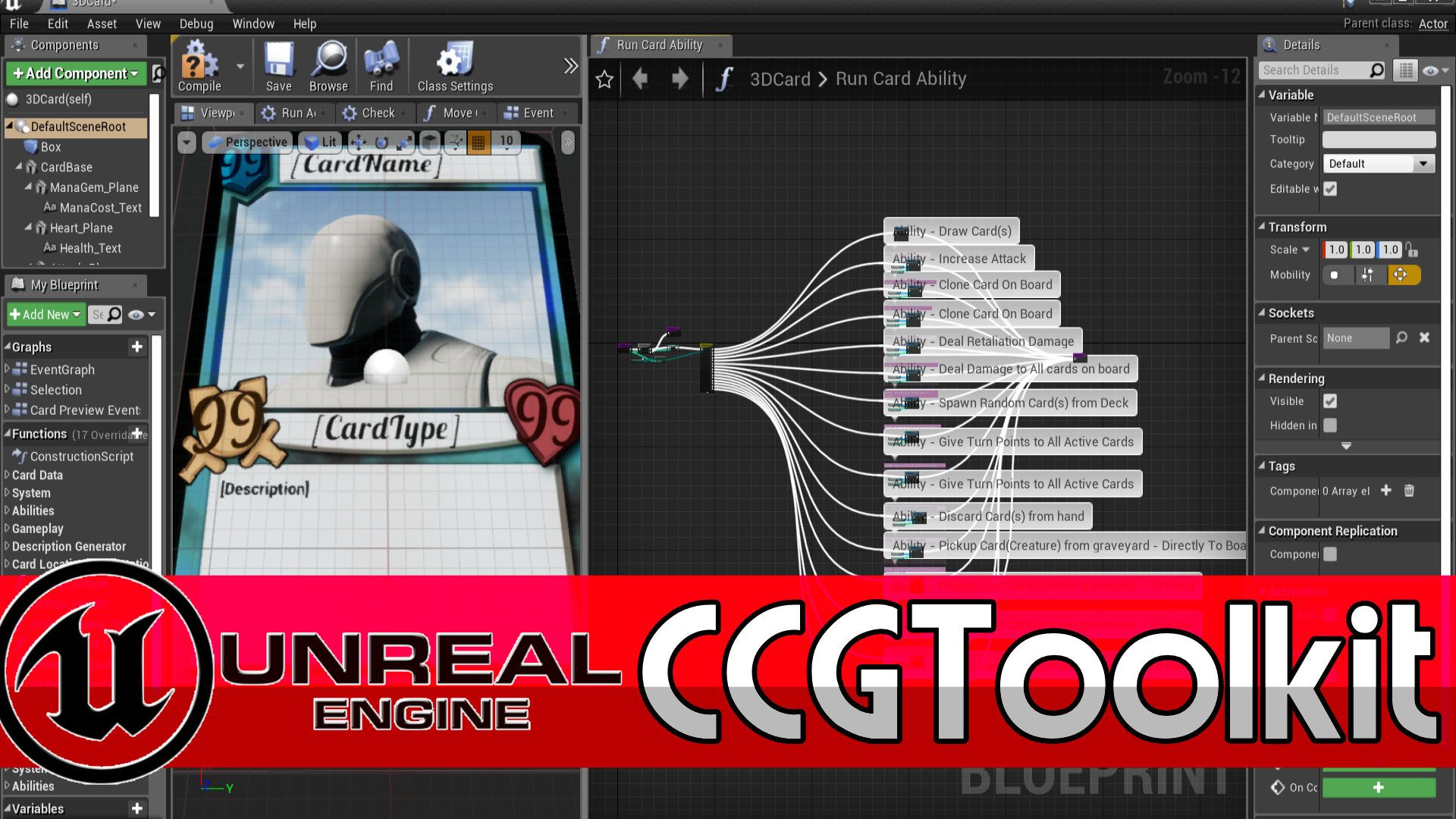Viewport: 1456px width, 819px height.
Task: Switch to the Run Card Ability tab
Action: point(661,45)
